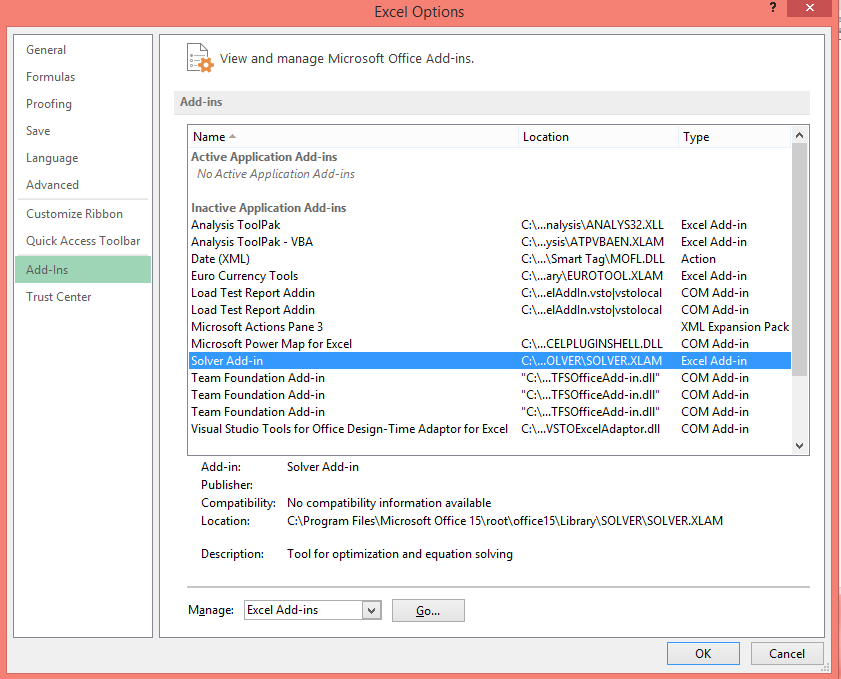Image resolution: width=841 pixels, height=679 pixels.
Task: Click the list scrollbar up arrow
Action: click(x=799, y=135)
